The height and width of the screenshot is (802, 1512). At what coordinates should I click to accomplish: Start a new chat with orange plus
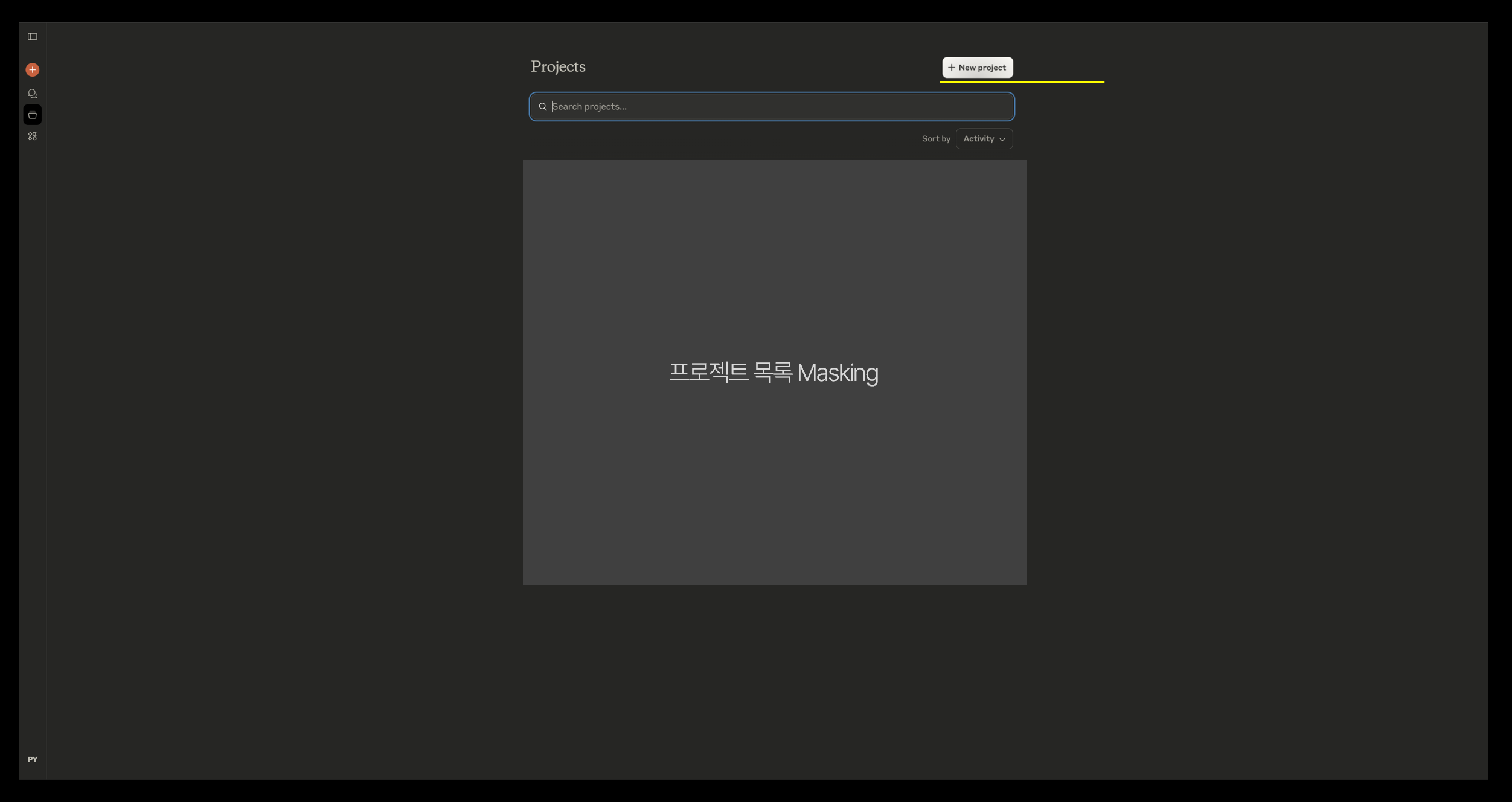(x=33, y=70)
